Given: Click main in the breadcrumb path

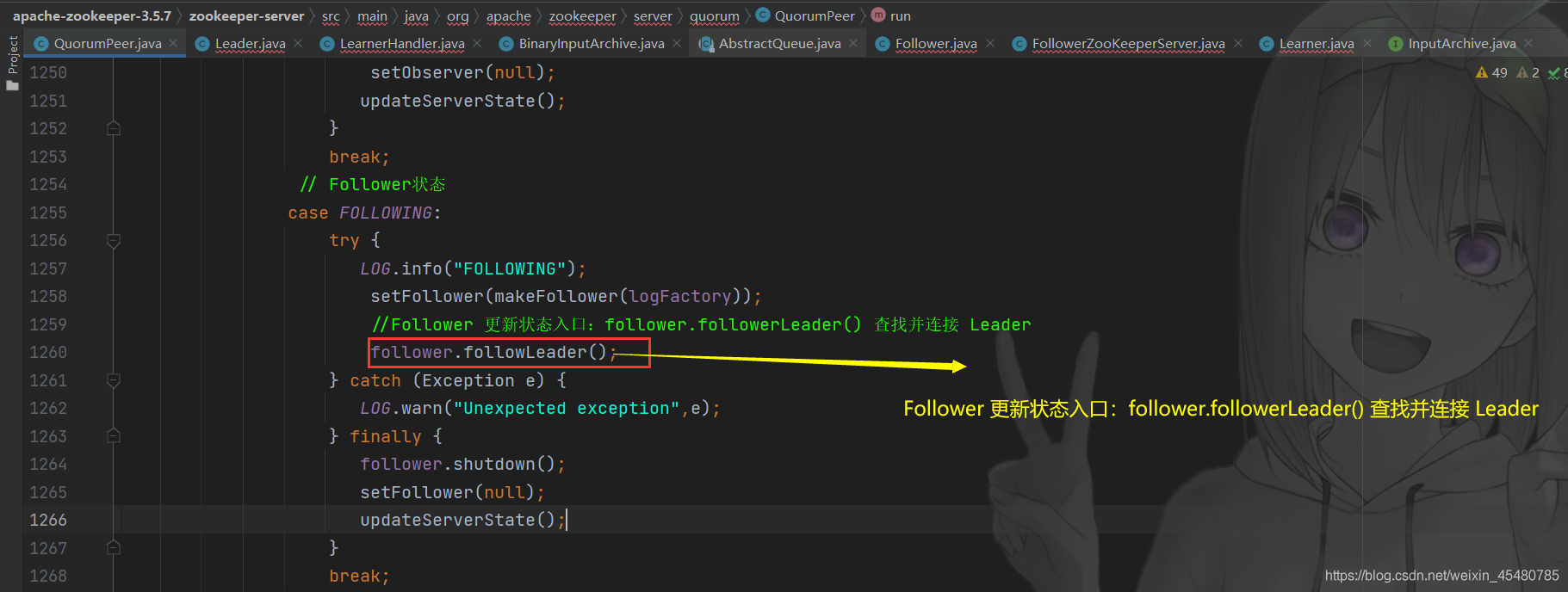Looking at the screenshot, I should pos(372,15).
